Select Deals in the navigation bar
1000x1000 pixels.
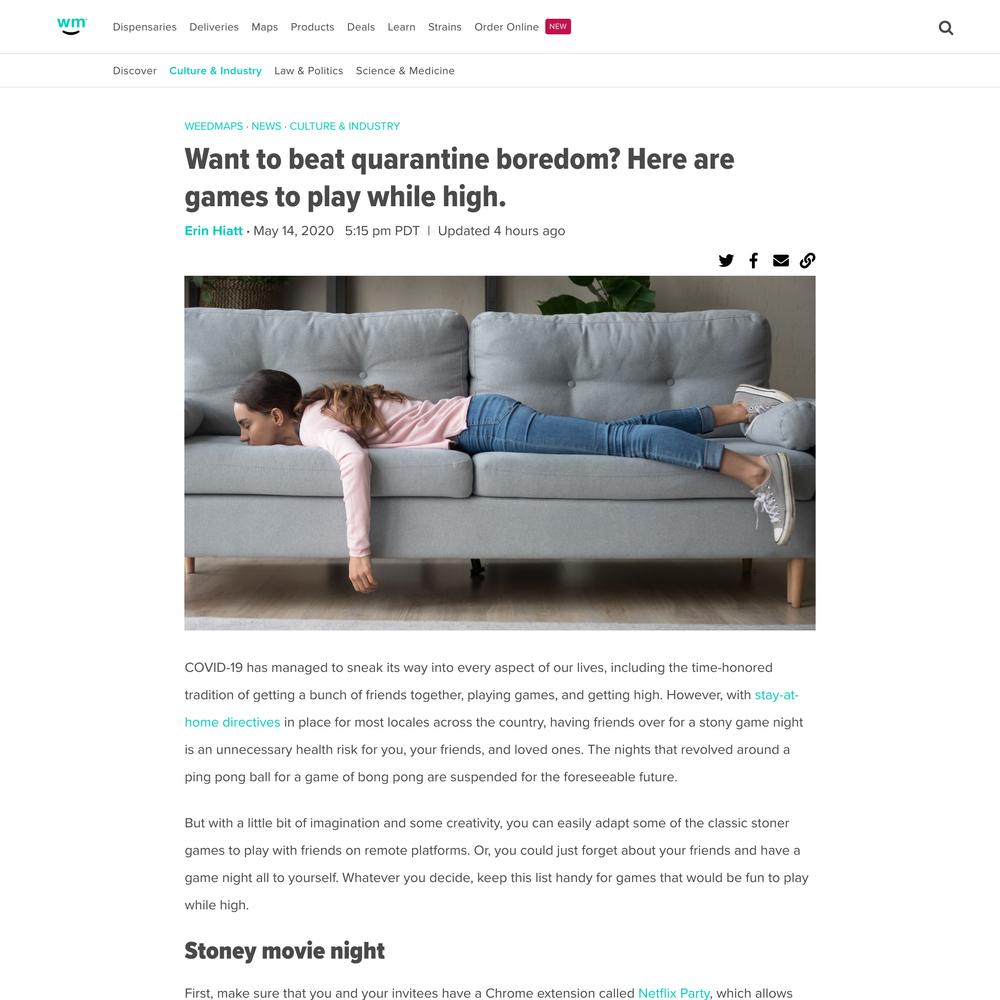(x=361, y=27)
